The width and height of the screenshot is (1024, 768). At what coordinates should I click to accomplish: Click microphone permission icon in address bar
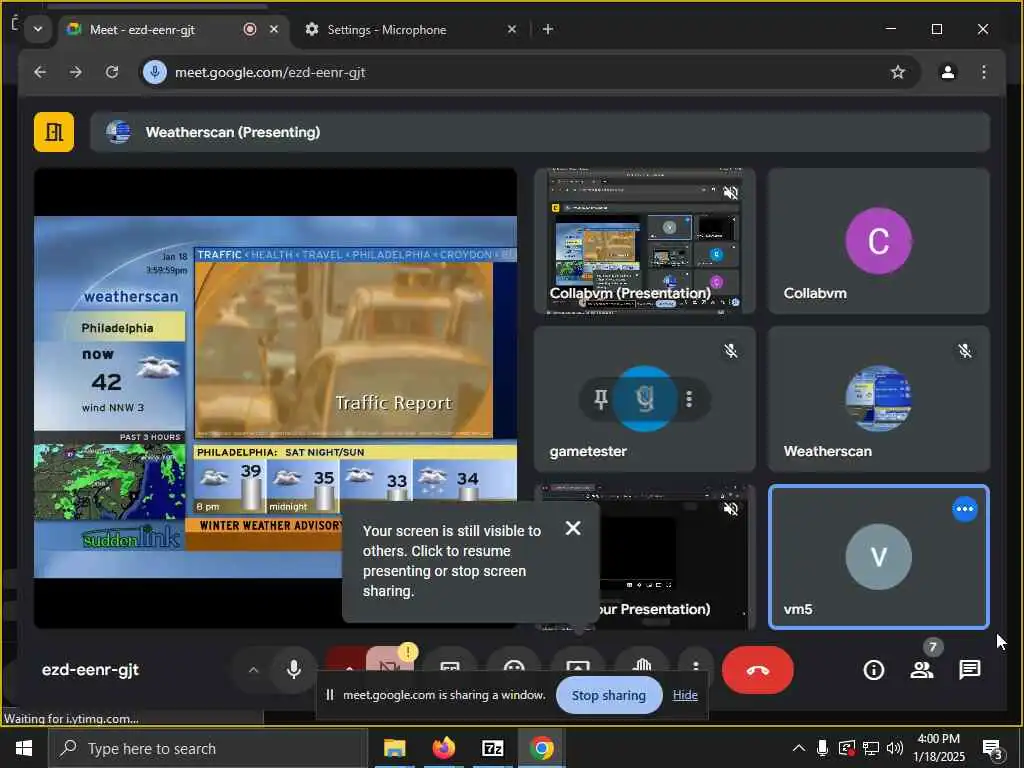click(x=155, y=72)
